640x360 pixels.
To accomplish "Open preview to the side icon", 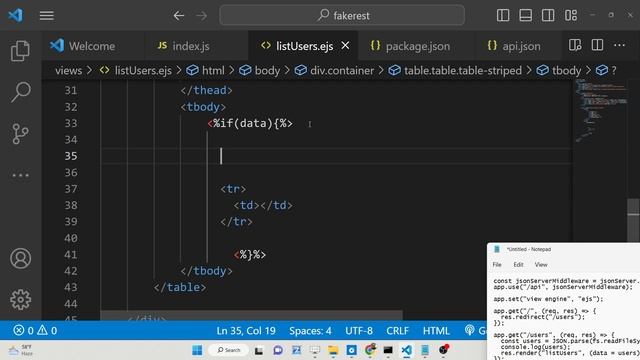I will pos(575,45).
